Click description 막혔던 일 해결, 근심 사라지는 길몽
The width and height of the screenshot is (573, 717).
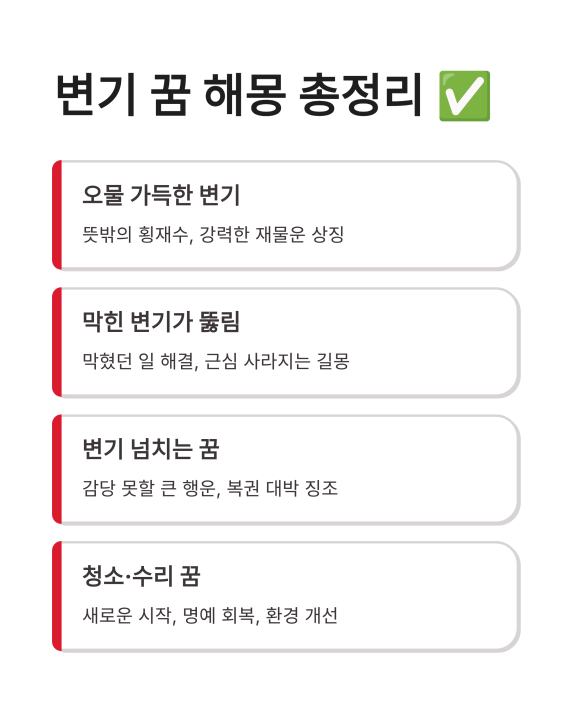coord(216,361)
